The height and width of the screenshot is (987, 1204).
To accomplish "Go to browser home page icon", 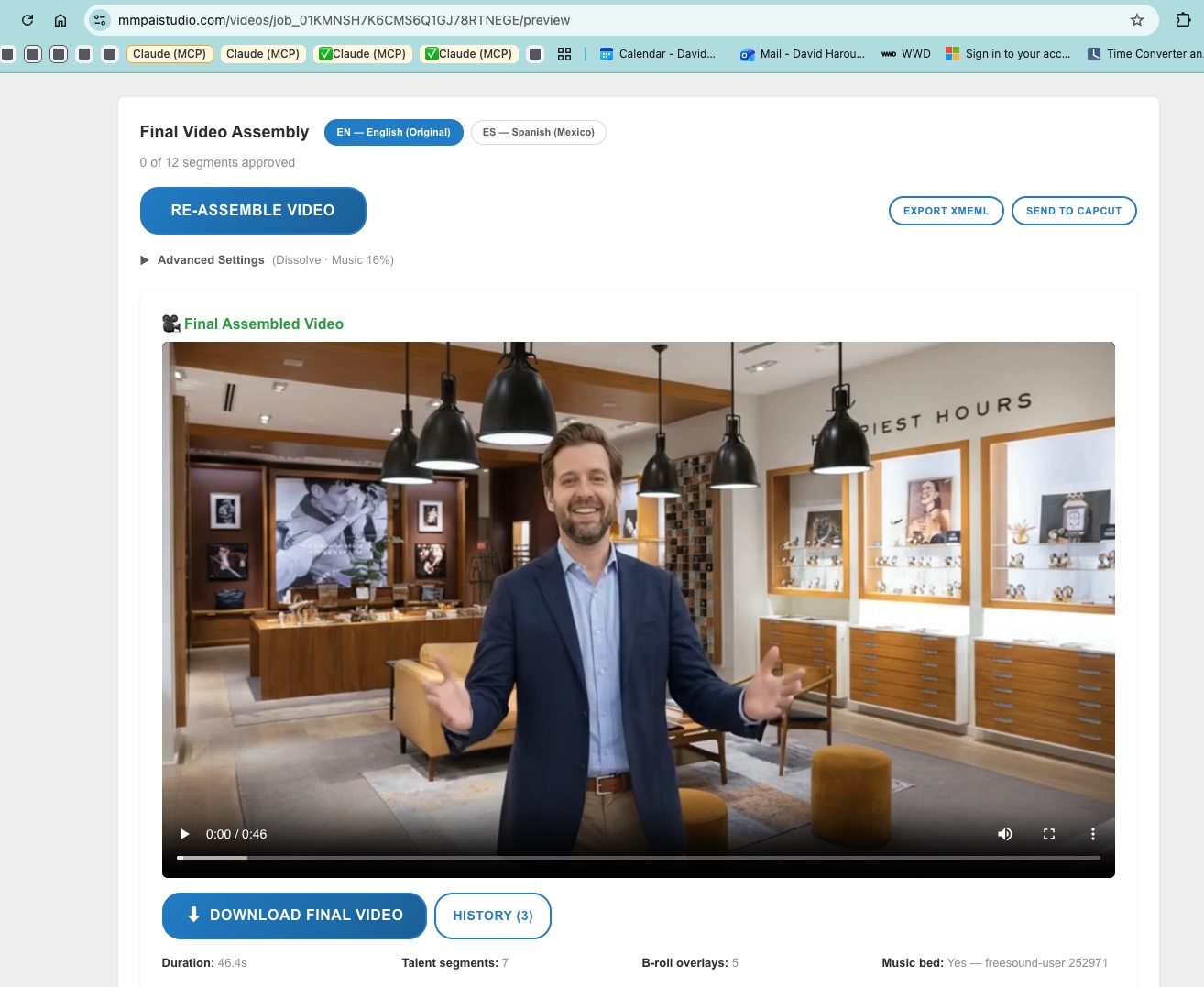I will click(x=60, y=20).
